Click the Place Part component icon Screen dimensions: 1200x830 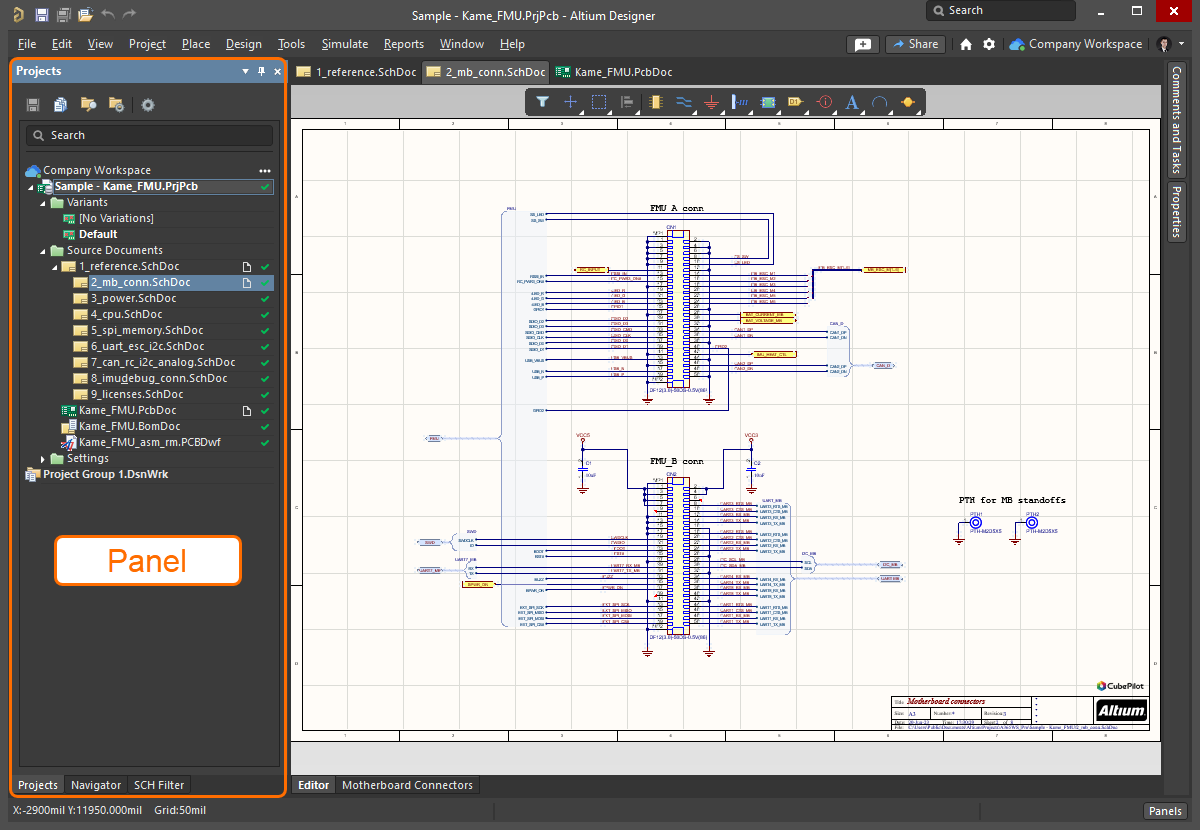[656, 102]
